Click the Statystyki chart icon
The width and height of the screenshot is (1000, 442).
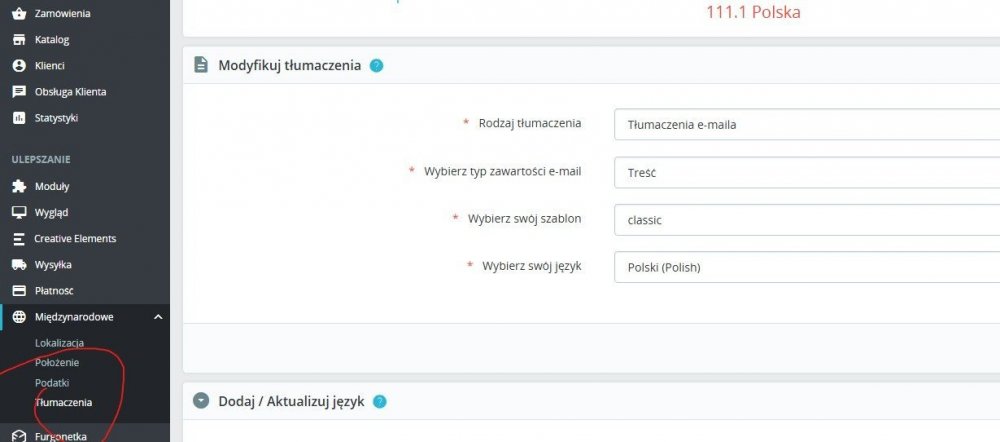pyautogui.click(x=18, y=118)
